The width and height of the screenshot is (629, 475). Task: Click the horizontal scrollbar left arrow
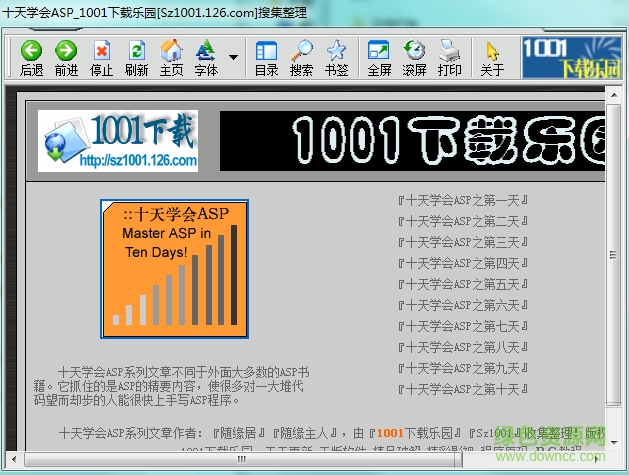pyautogui.click(x=14, y=459)
